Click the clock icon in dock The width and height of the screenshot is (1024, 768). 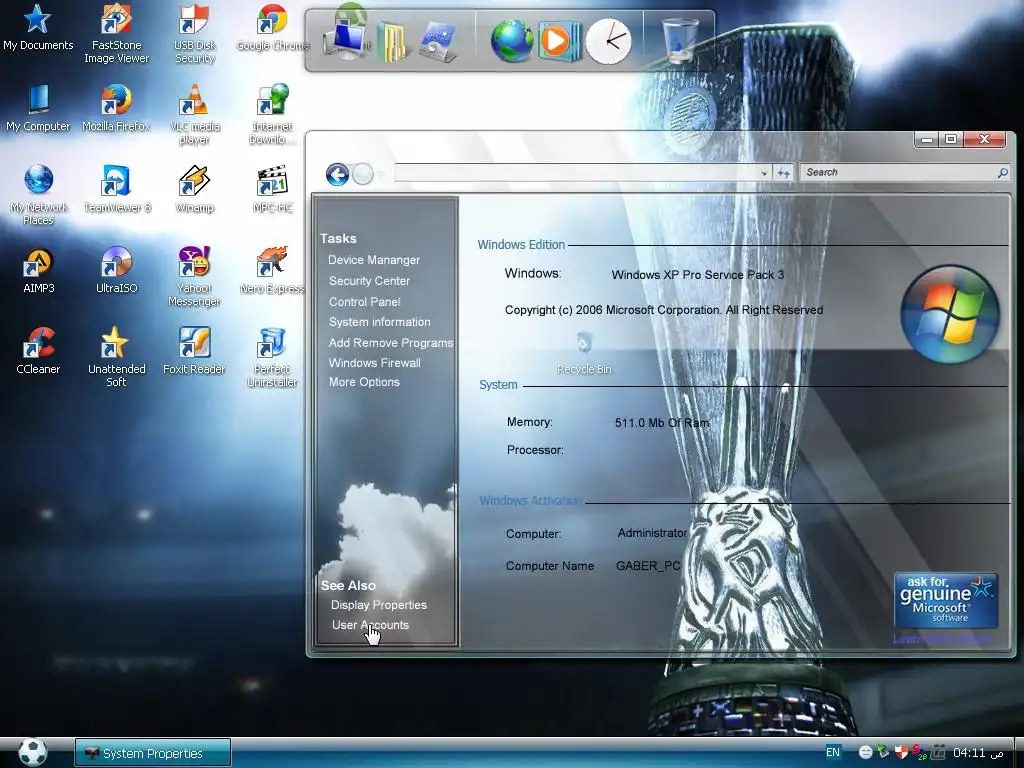click(x=609, y=41)
